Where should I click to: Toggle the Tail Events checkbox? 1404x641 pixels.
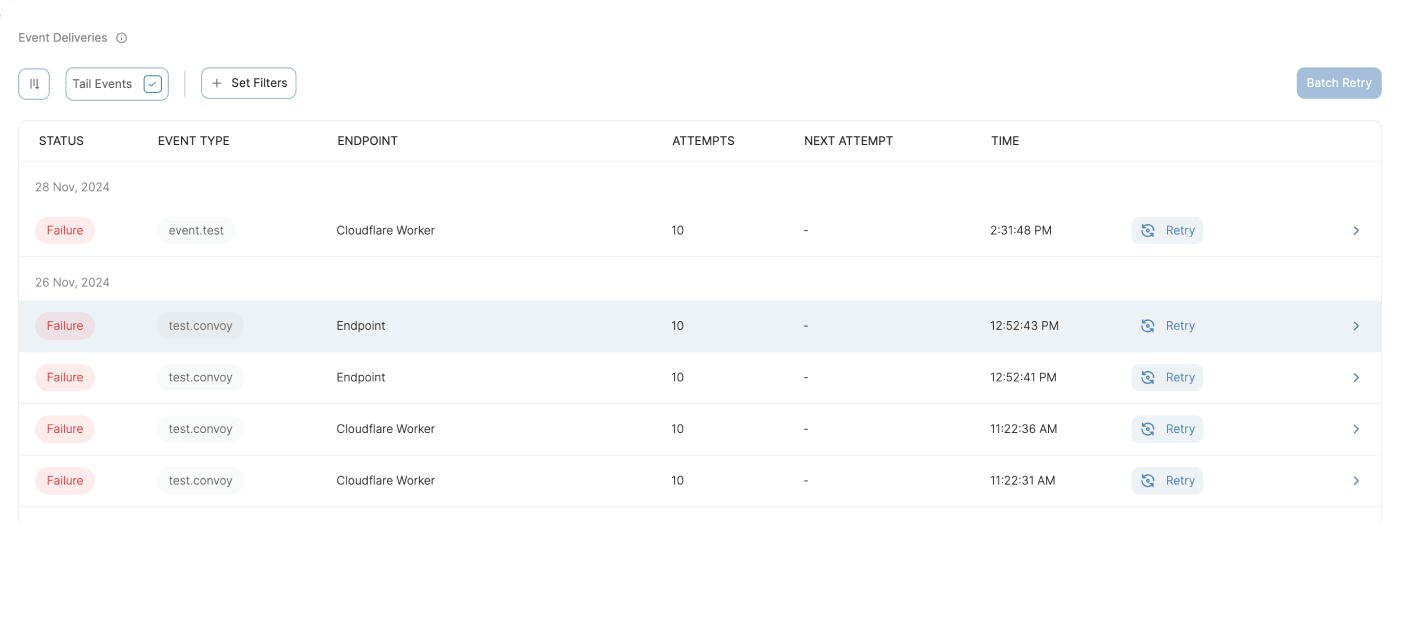coord(152,84)
